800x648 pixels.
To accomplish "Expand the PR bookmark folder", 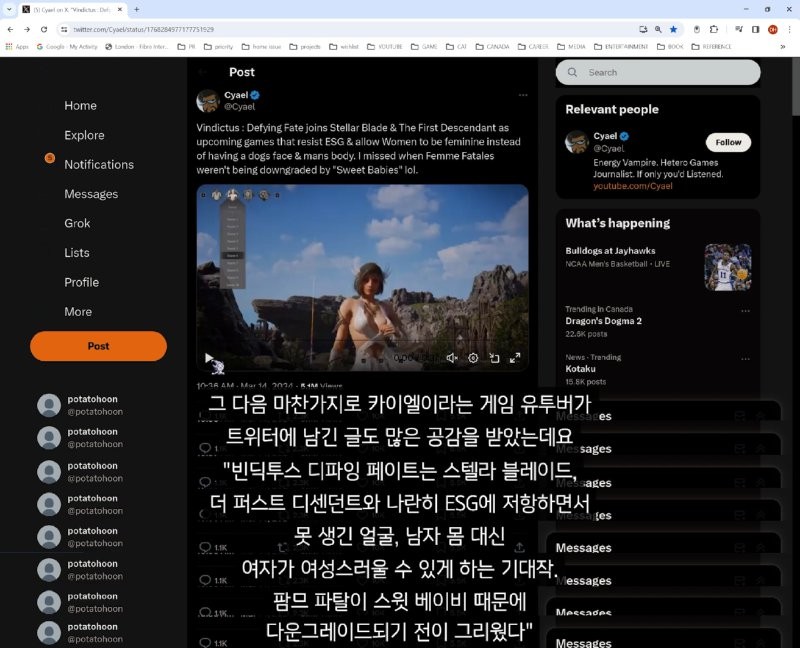I will (x=186, y=46).
